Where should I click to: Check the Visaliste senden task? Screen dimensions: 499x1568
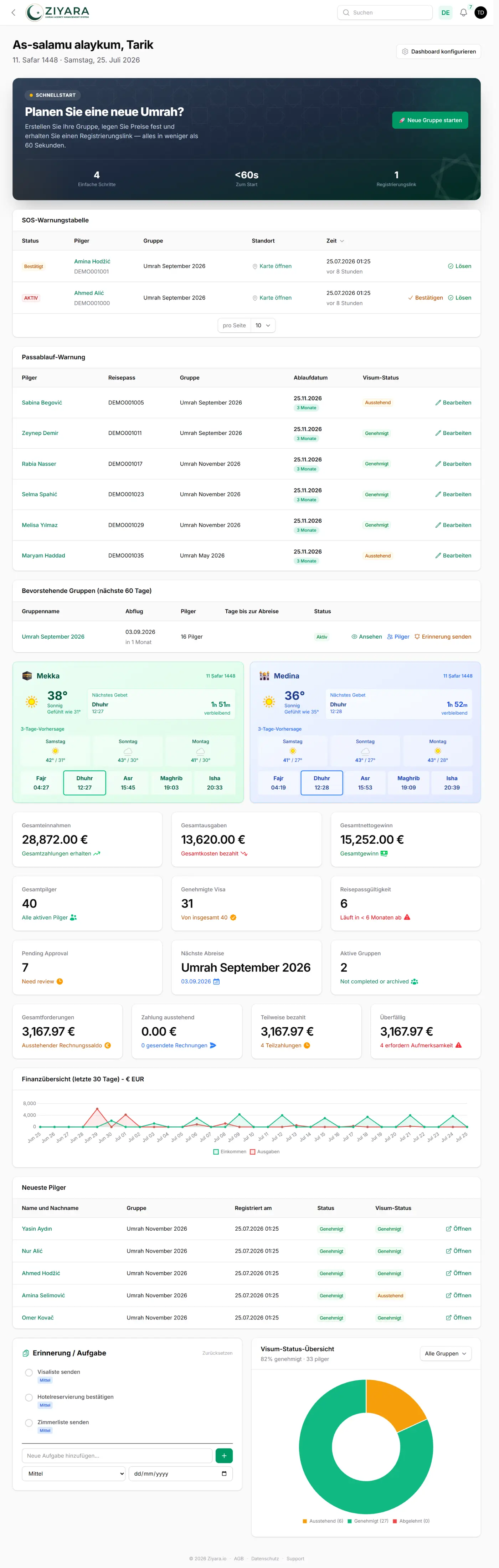click(x=29, y=1372)
